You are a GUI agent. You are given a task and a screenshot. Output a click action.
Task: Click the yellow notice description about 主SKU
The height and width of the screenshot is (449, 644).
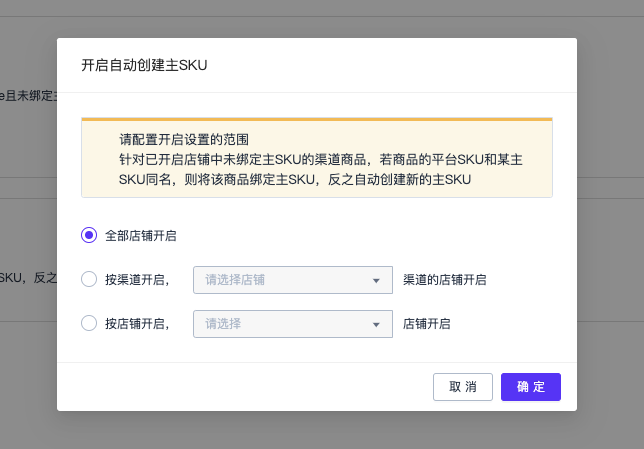(320, 169)
